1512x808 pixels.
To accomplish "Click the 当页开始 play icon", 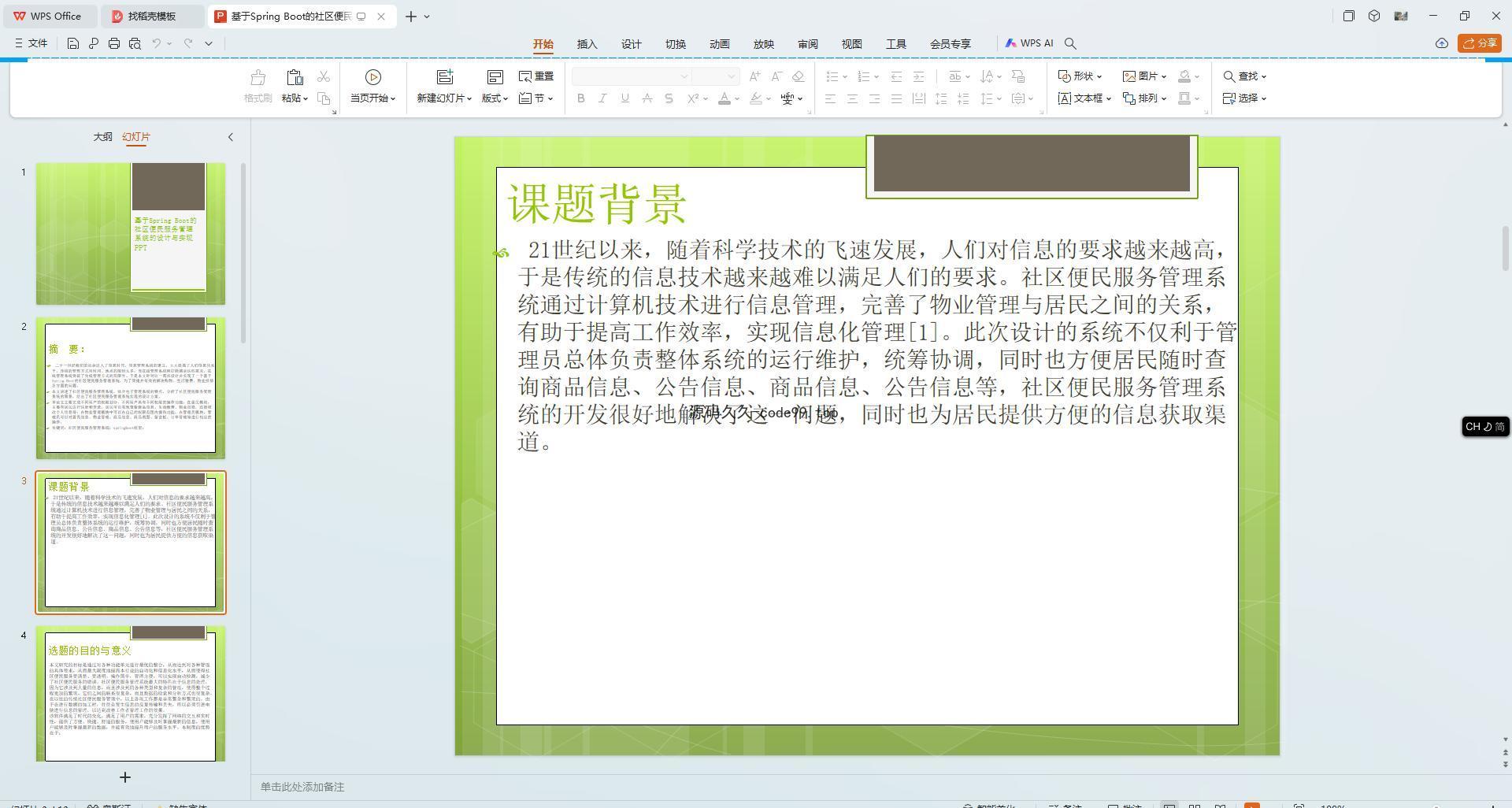I will (x=373, y=77).
